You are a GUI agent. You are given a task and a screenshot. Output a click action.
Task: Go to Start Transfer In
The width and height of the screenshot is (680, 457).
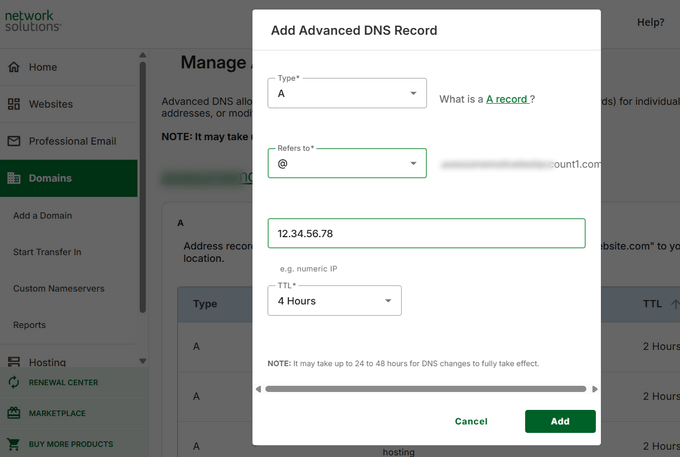click(x=47, y=252)
